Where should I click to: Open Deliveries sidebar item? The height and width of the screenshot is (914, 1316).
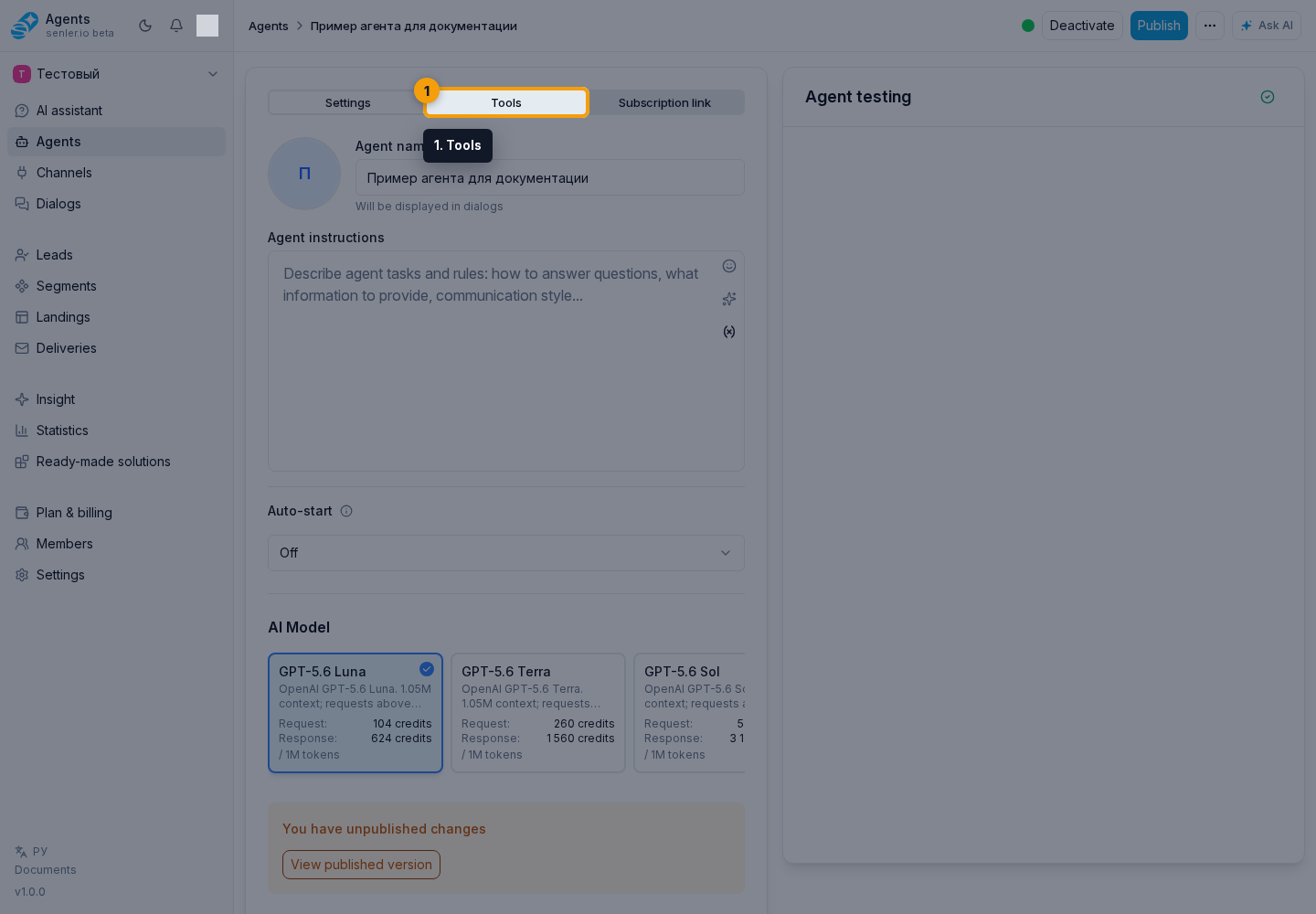pyautogui.click(x=116, y=348)
